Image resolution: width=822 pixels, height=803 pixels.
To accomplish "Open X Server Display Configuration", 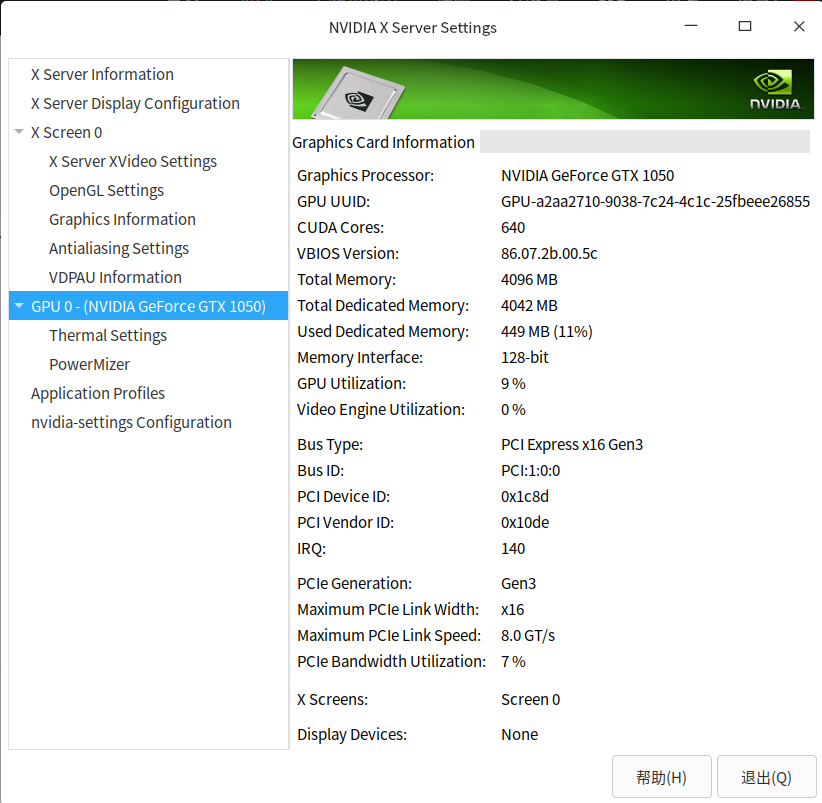I will point(134,103).
